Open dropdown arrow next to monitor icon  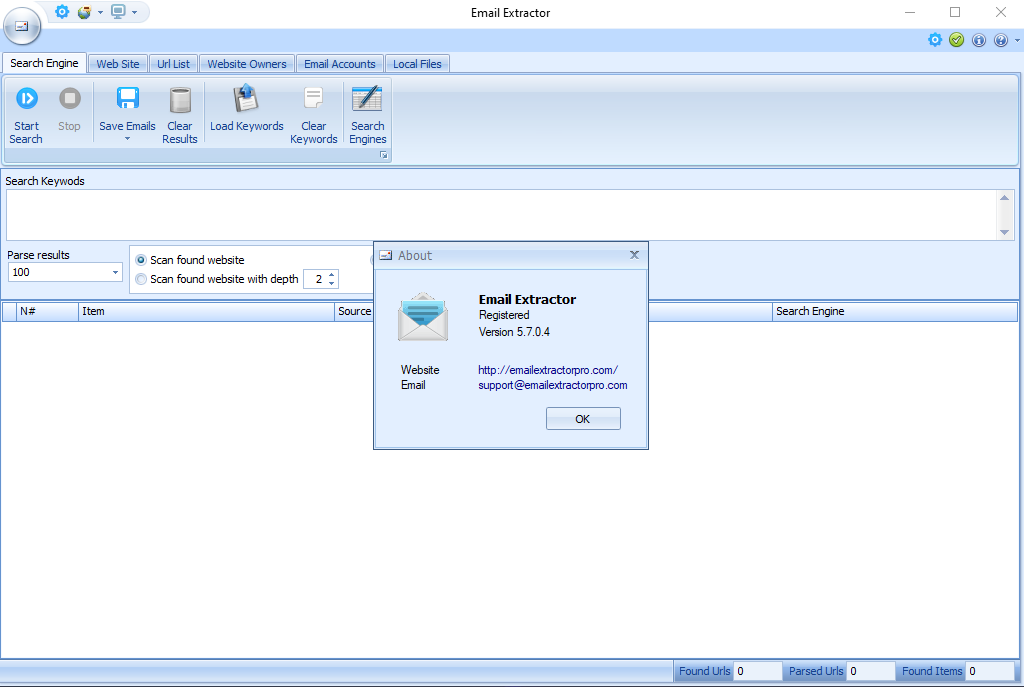click(x=135, y=12)
